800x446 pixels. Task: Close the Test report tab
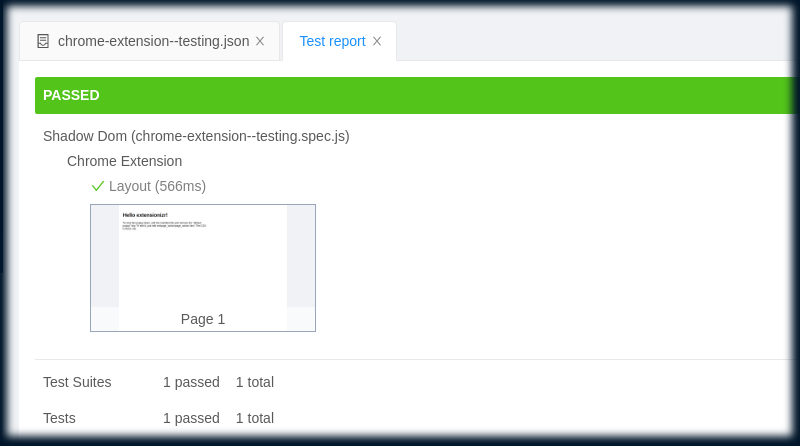pos(377,41)
